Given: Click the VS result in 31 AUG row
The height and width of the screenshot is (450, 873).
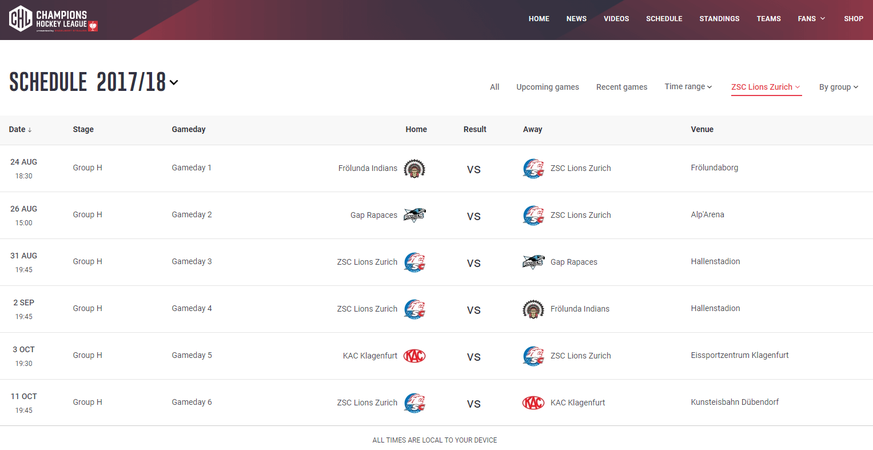Looking at the screenshot, I should (474, 263).
